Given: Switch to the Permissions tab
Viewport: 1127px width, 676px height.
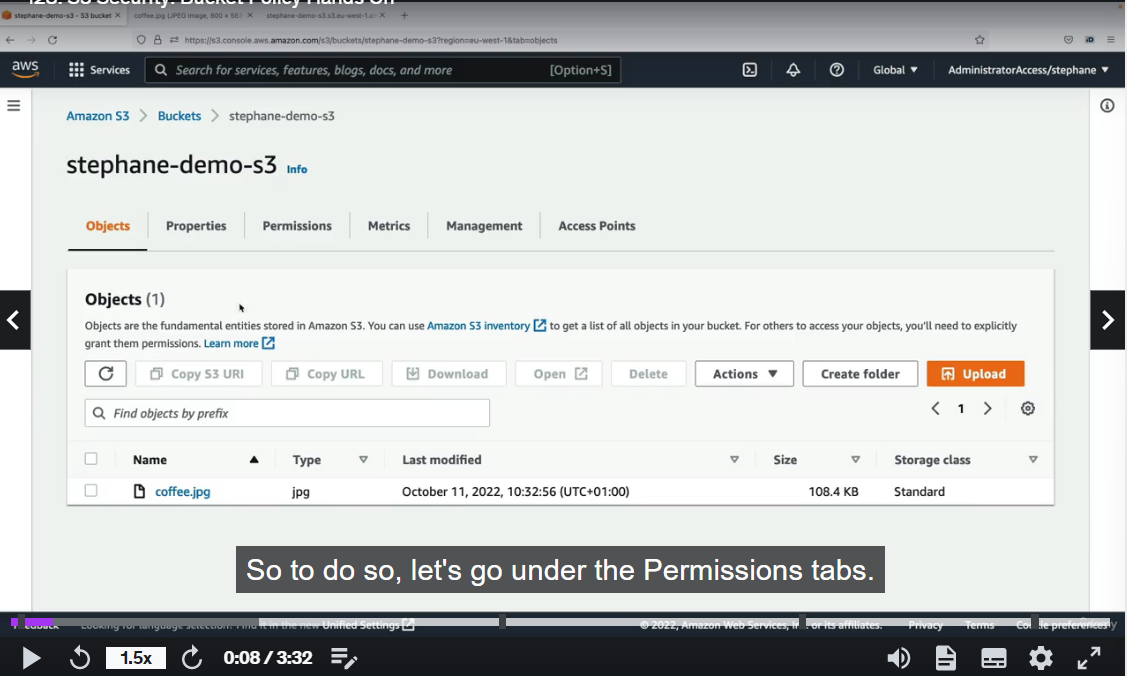Looking at the screenshot, I should [297, 226].
